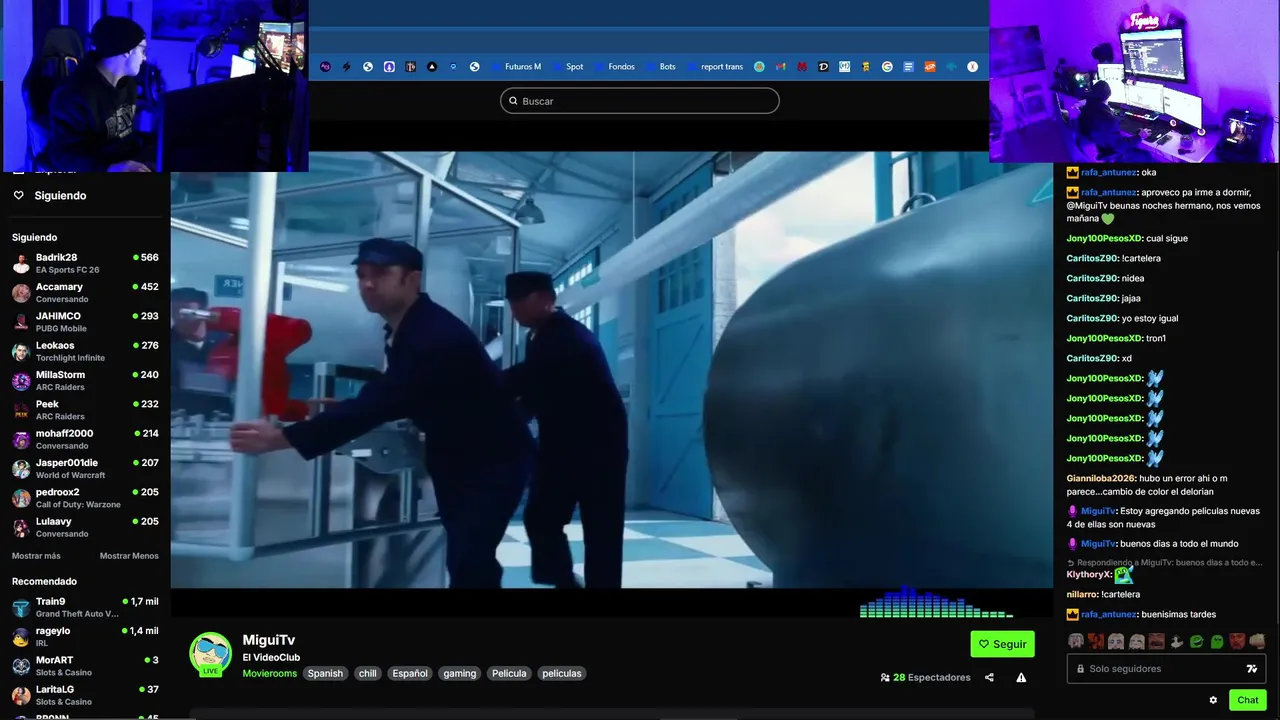This screenshot has height=720, width=1280.
Task: Follow channel with Seguir button
Action: pyautogui.click(x=1002, y=644)
